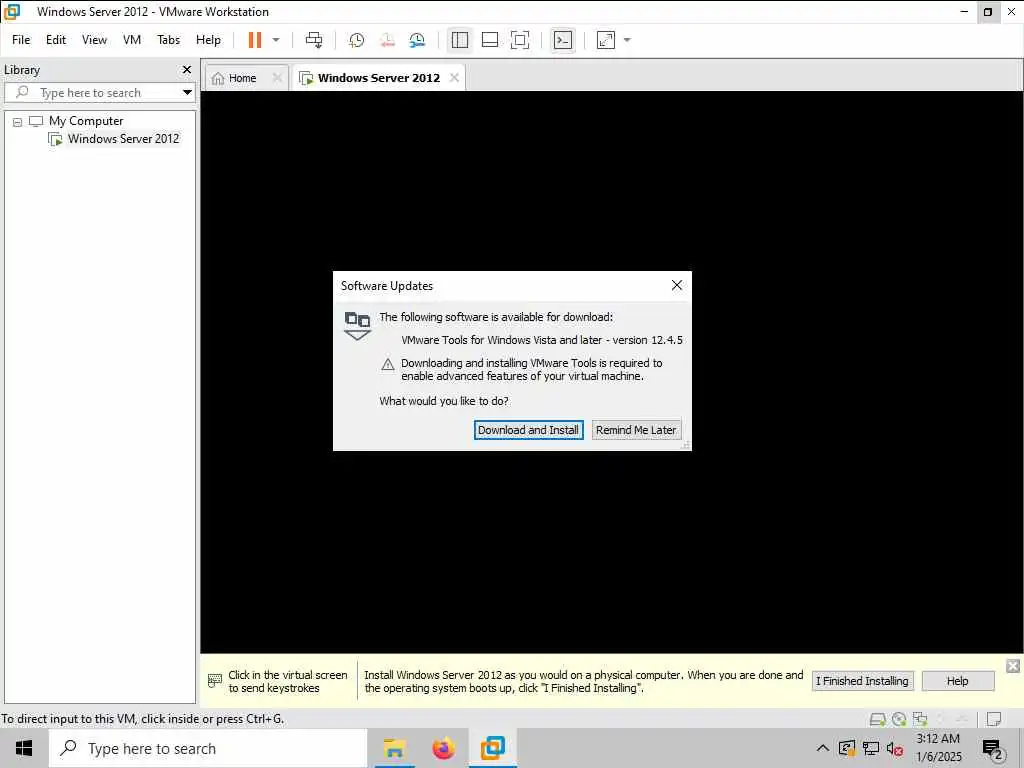Screen dimensions: 1024x768
Task: Click VMware Workstation taskbar icon
Action: click(x=493, y=748)
